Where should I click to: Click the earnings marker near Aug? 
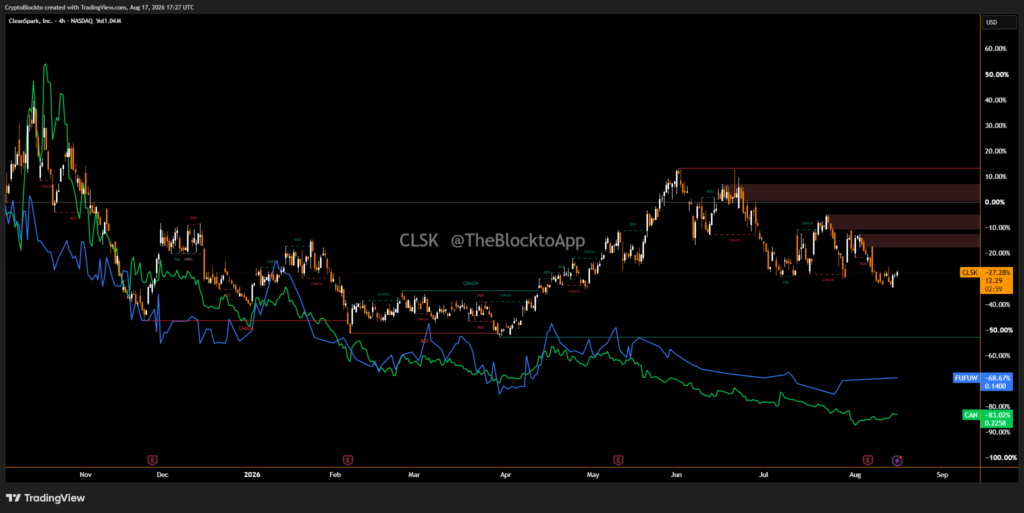coord(867,460)
